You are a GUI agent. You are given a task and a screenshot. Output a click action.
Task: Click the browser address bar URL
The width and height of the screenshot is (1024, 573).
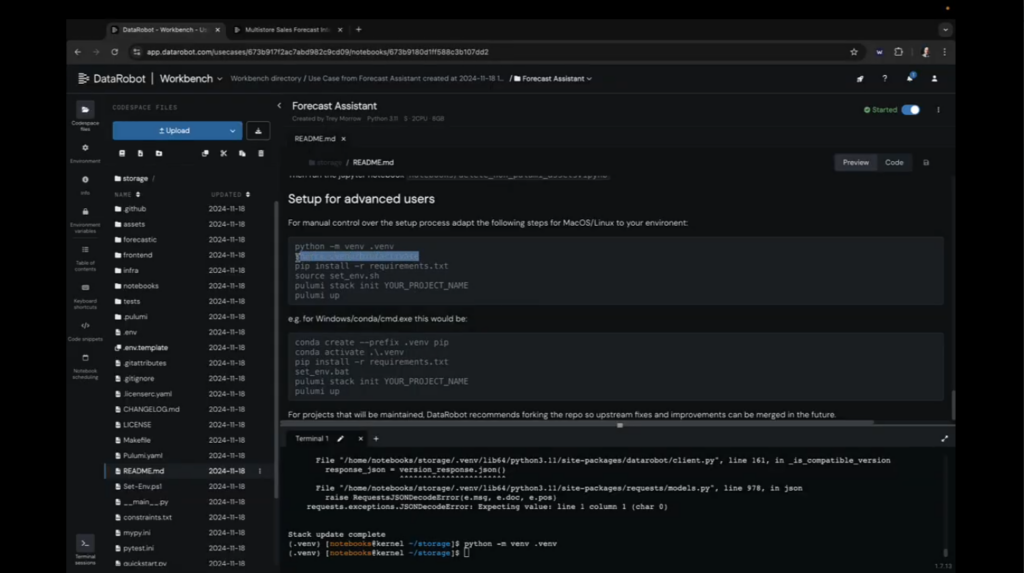tap(317, 52)
